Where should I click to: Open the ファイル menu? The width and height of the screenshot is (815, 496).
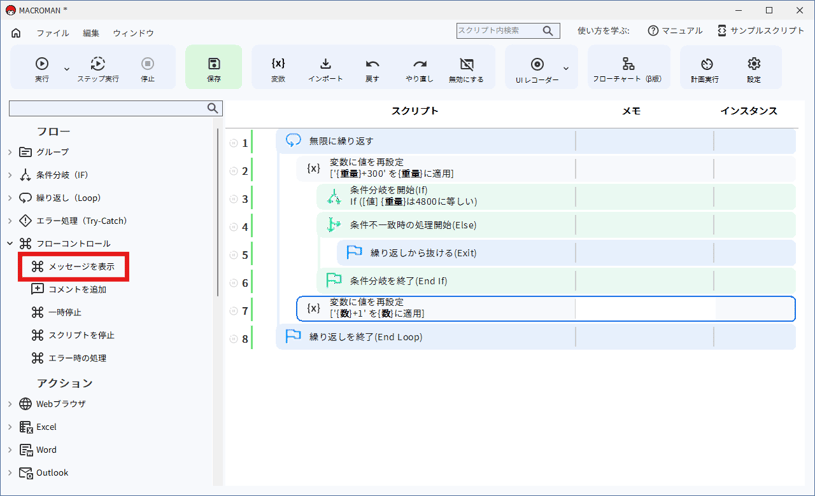tap(52, 33)
